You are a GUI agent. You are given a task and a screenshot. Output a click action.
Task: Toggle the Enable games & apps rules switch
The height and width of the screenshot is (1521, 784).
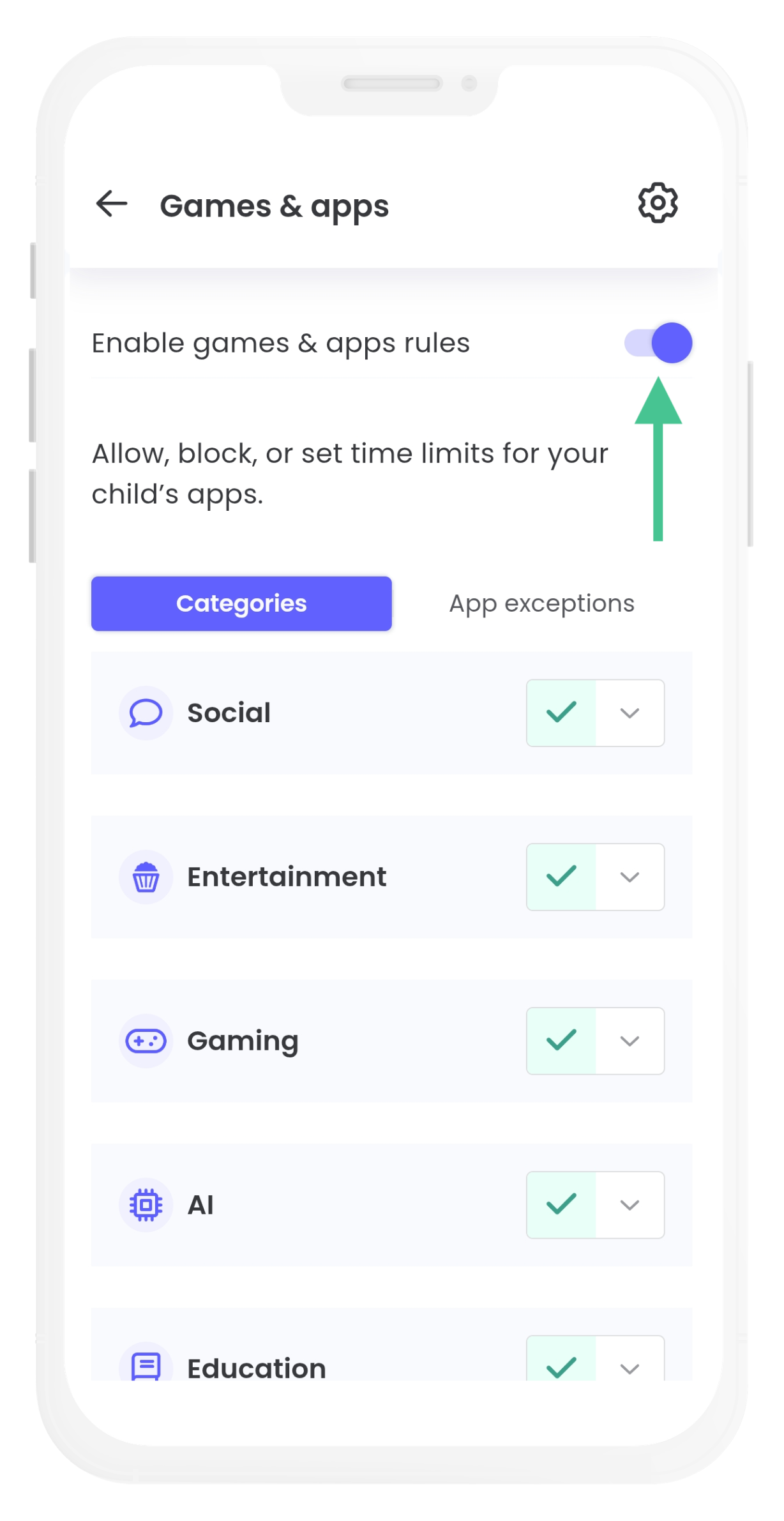click(659, 343)
